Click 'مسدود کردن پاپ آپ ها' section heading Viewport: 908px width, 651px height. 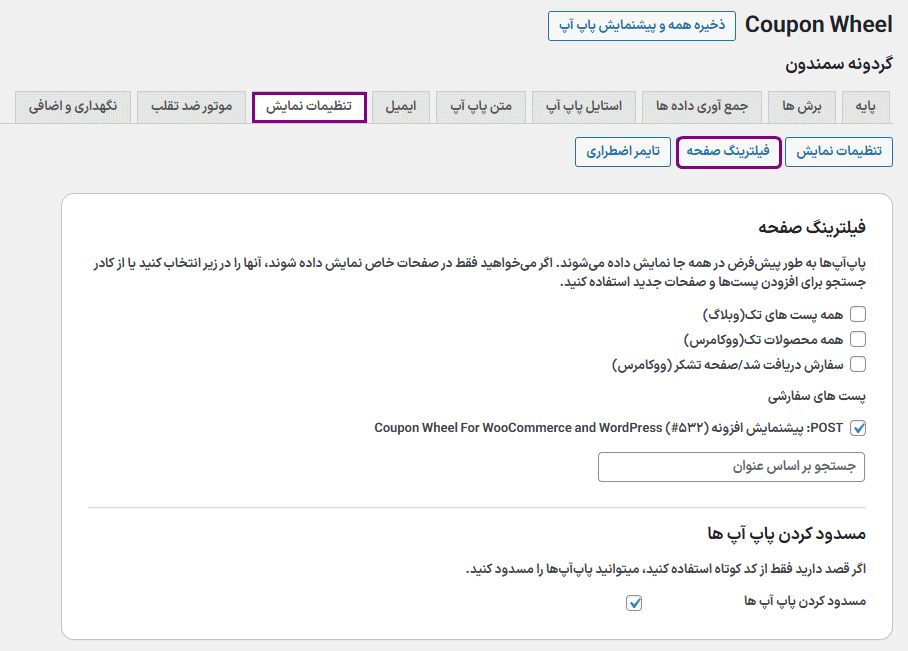(x=786, y=533)
